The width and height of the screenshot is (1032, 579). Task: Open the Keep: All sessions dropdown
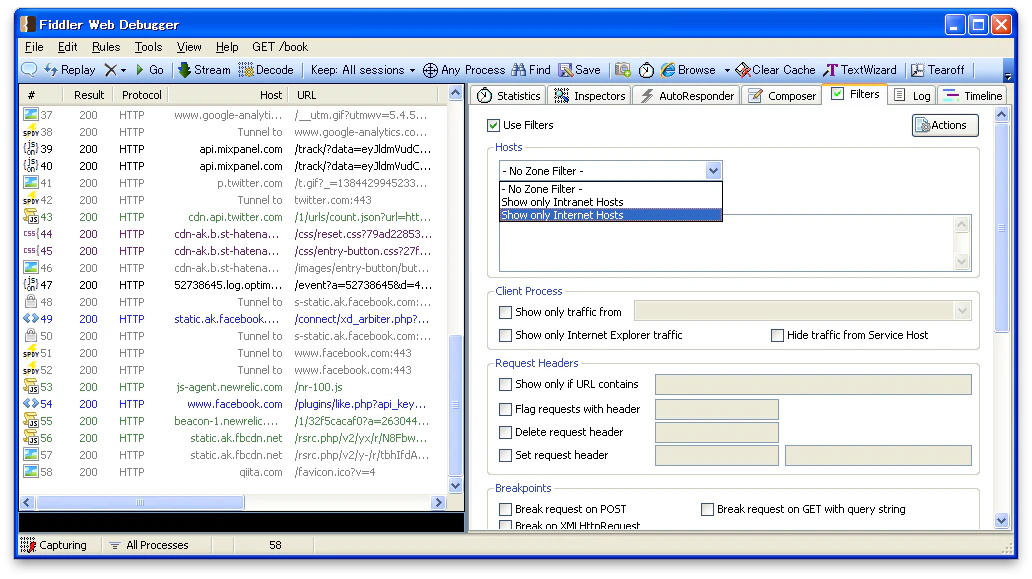[x=363, y=70]
